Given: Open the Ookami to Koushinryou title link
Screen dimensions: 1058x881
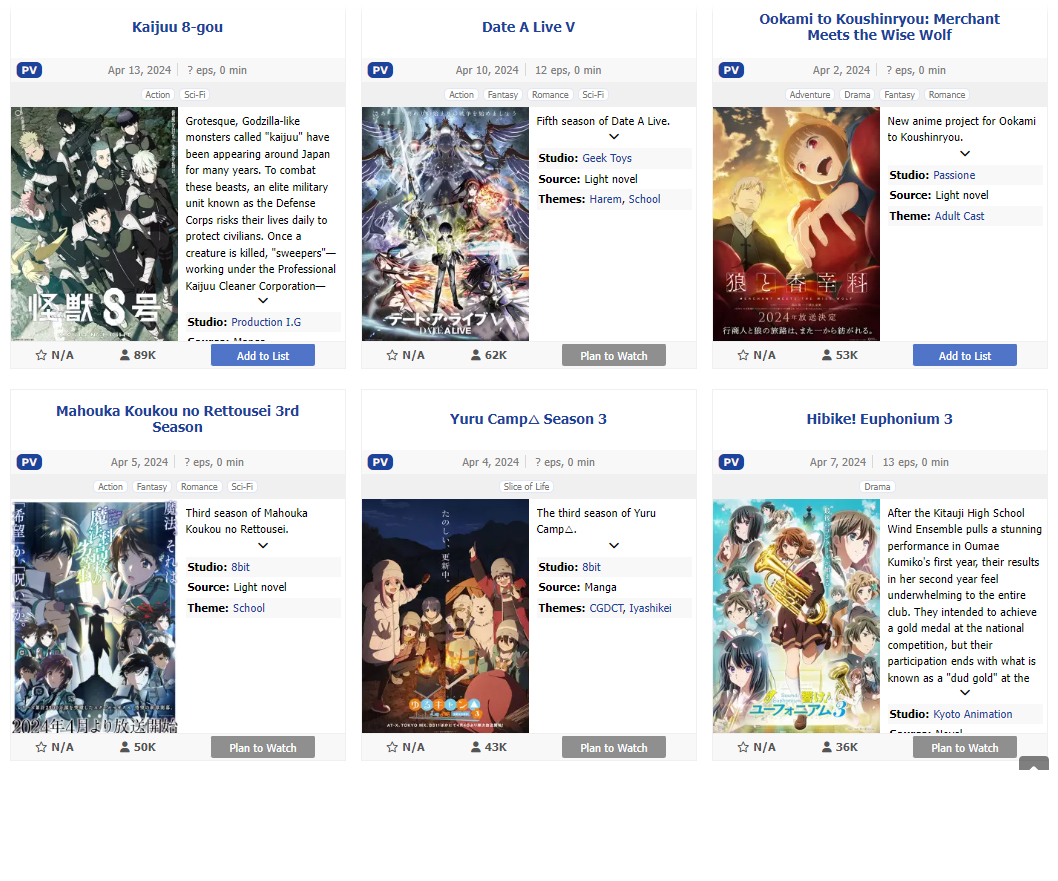Looking at the screenshot, I should point(879,27).
